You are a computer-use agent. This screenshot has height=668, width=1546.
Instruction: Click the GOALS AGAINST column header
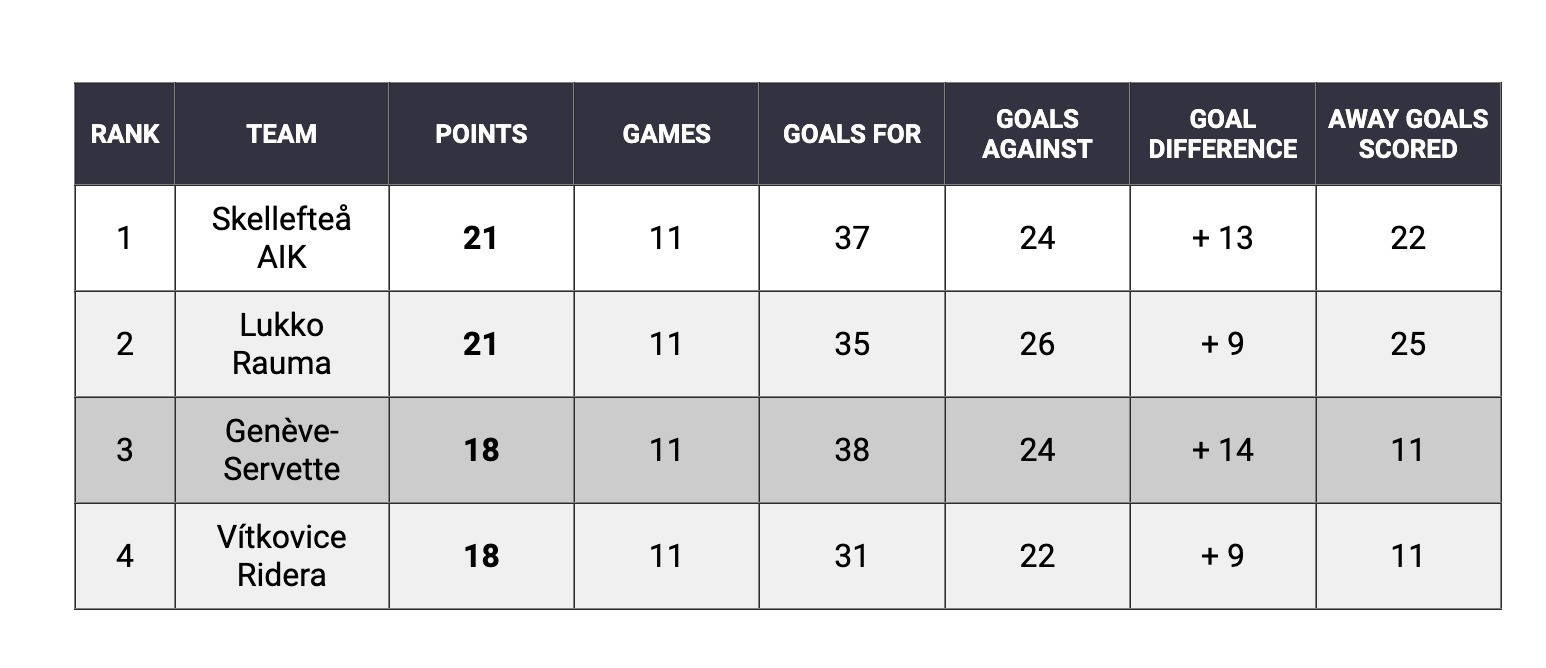tap(1037, 134)
